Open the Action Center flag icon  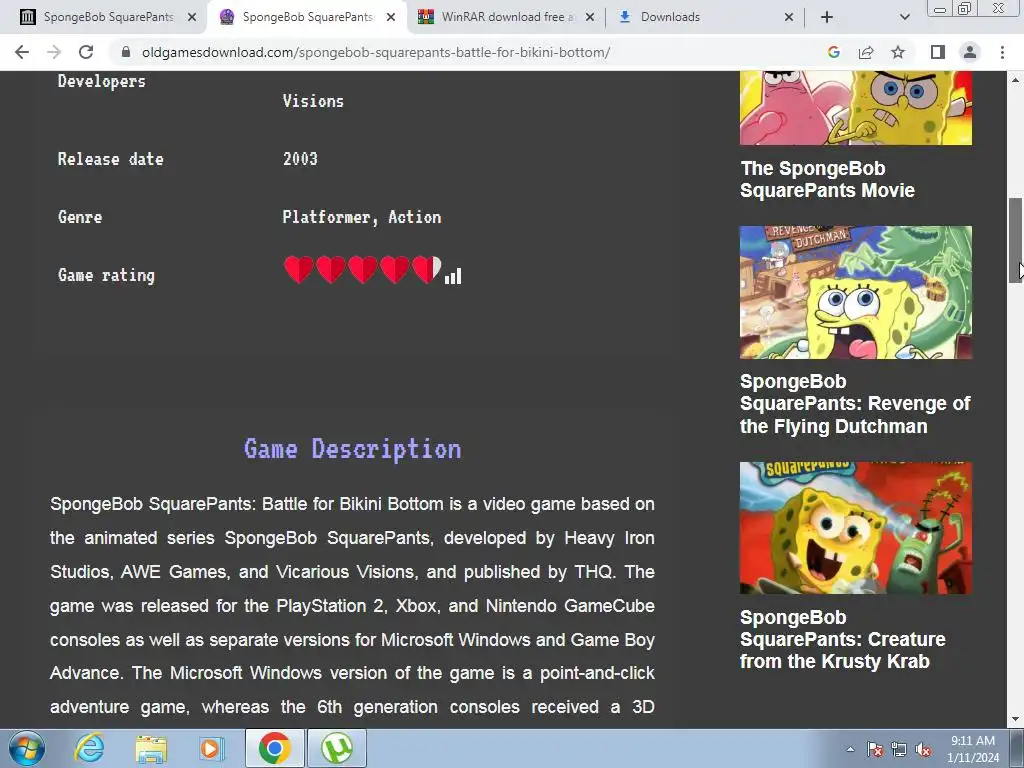(875, 749)
